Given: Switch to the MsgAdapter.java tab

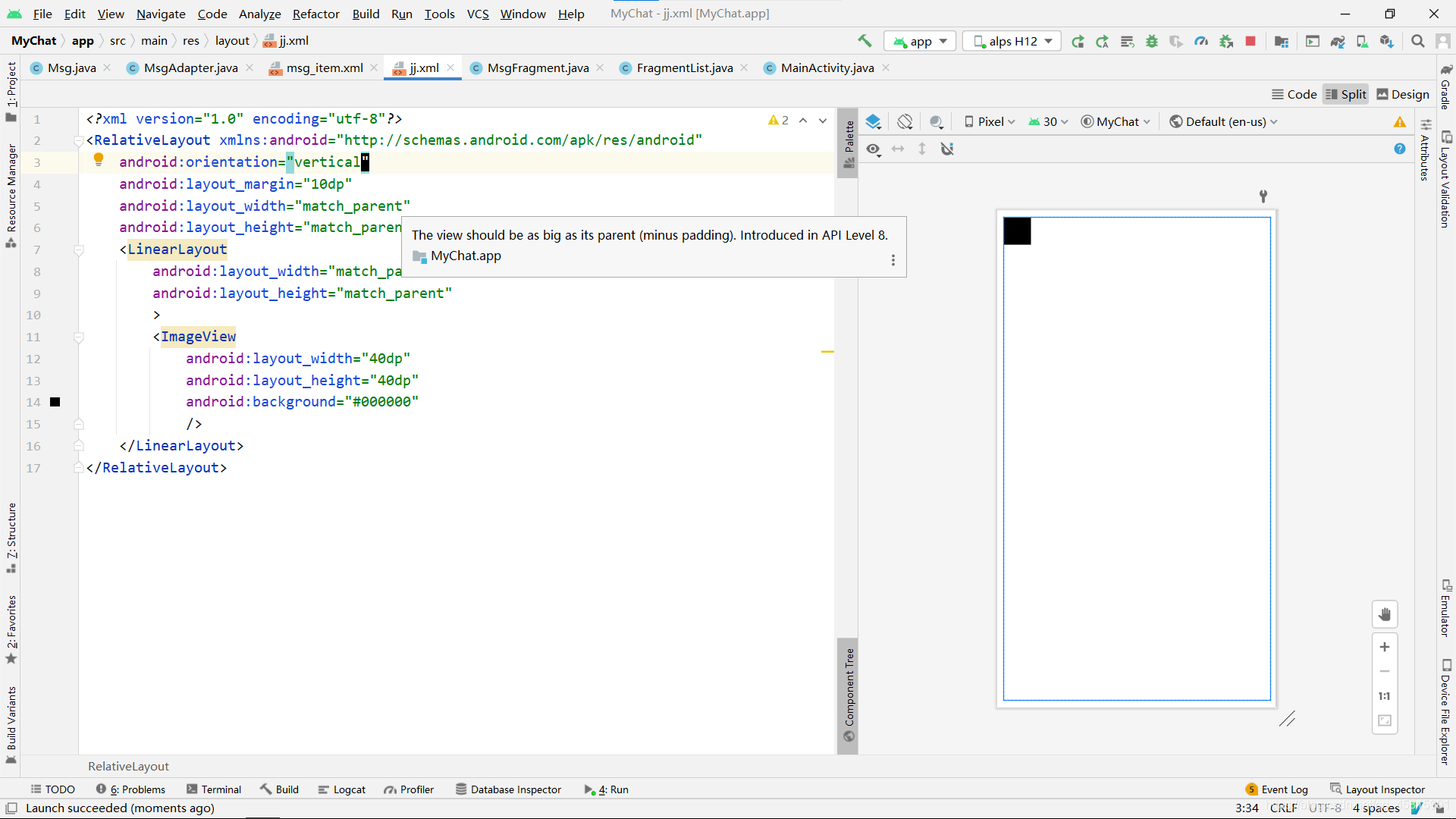Looking at the screenshot, I should pos(190,67).
